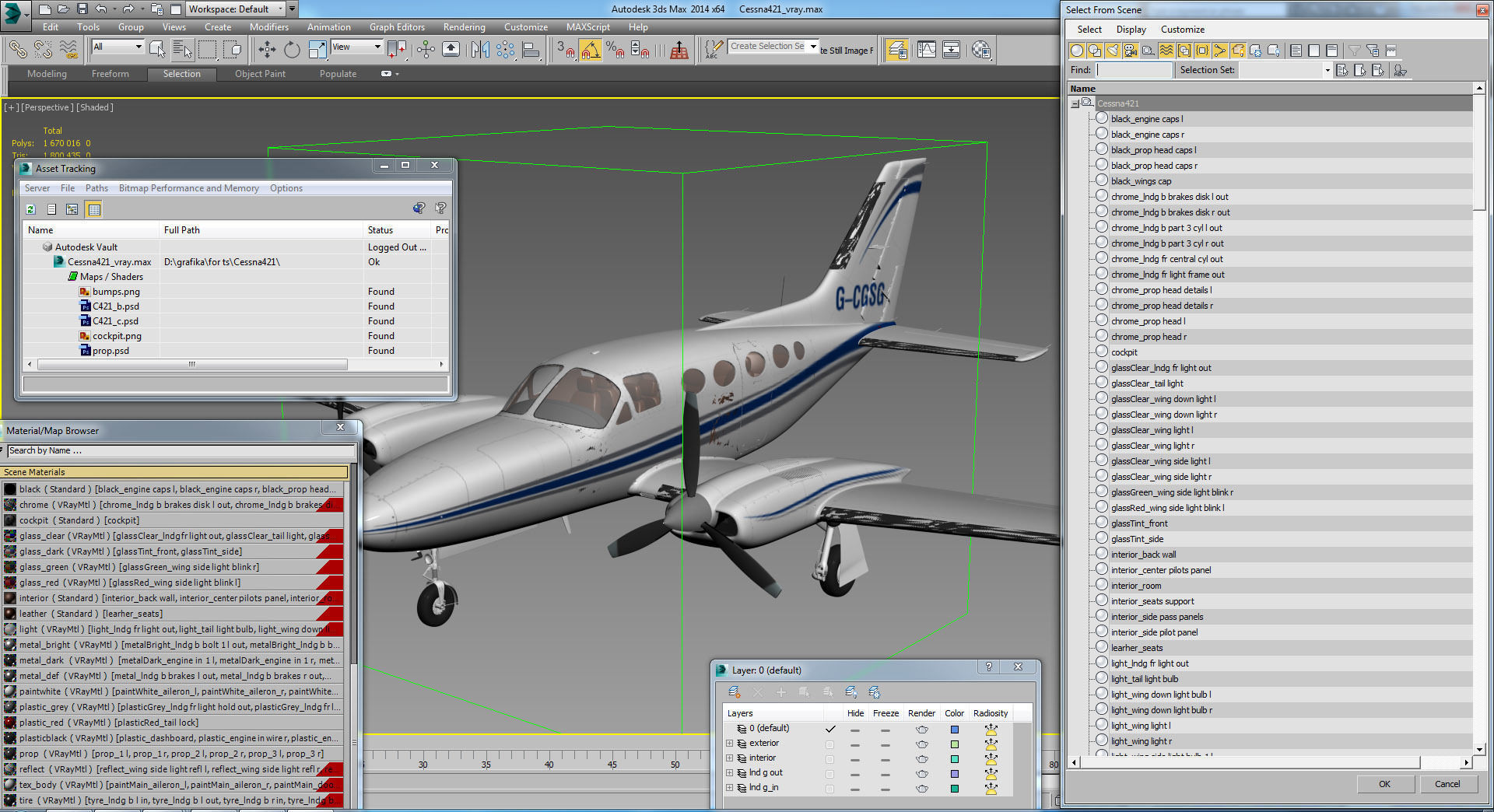Change color swatch of 0 (default) layer
The height and width of the screenshot is (812, 1494).
955,730
